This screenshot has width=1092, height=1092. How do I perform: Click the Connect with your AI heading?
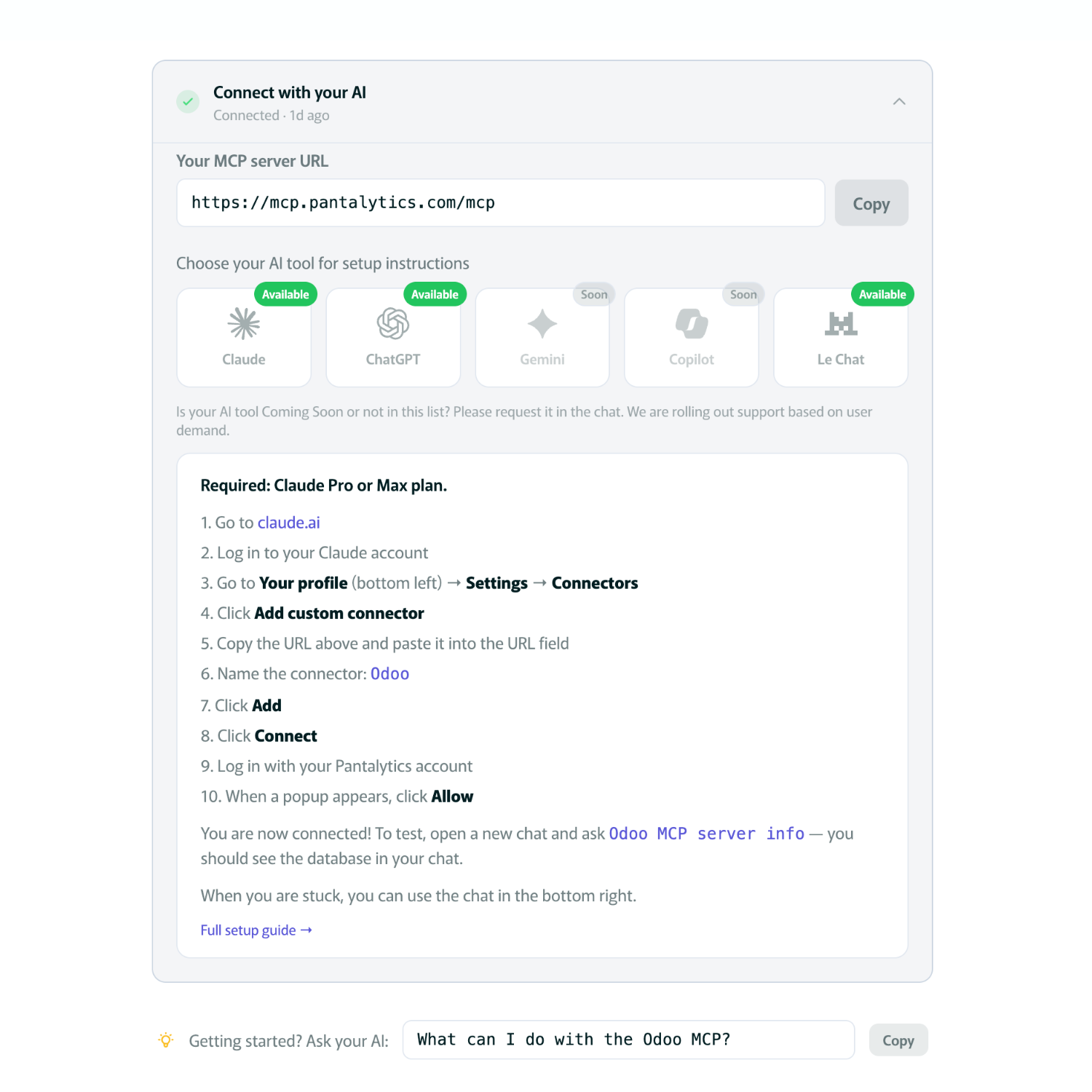tap(289, 92)
